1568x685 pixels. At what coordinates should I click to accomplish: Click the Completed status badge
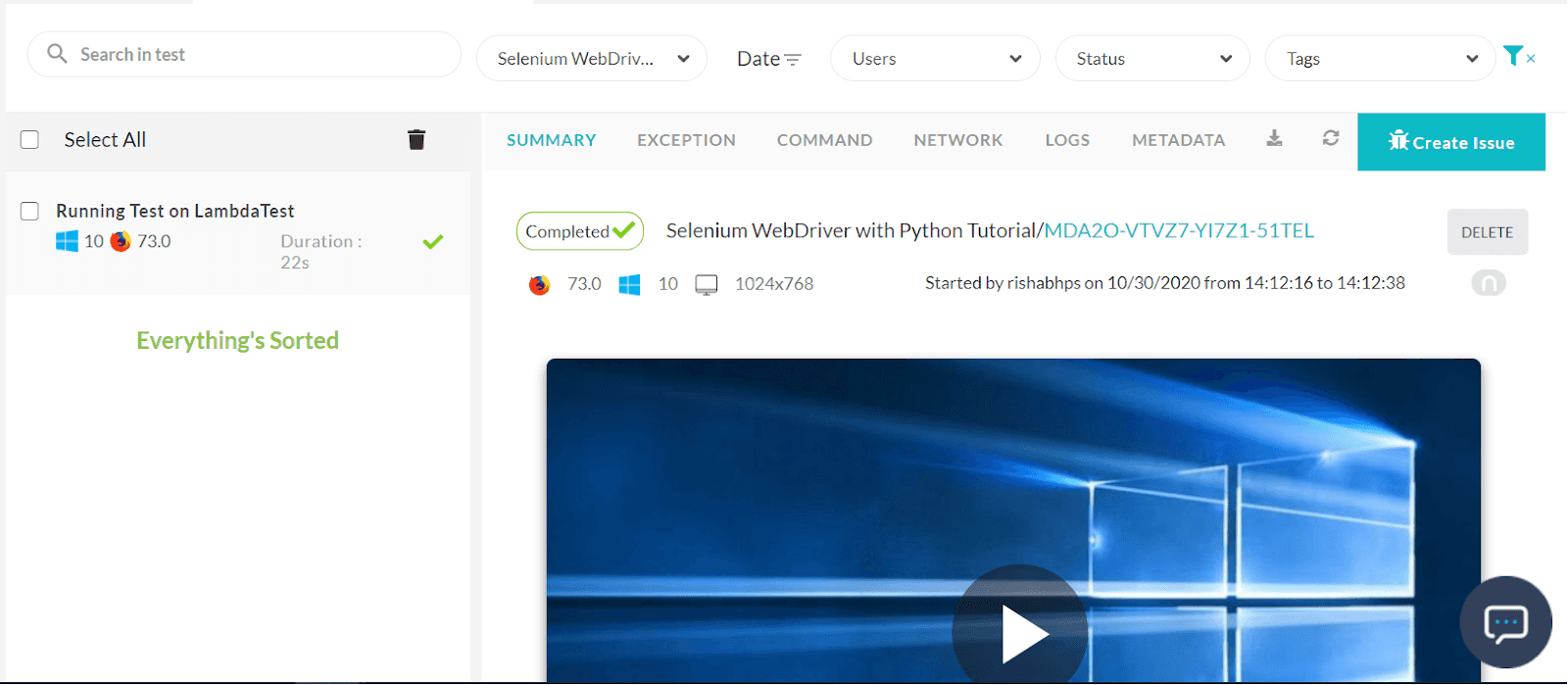point(580,231)
